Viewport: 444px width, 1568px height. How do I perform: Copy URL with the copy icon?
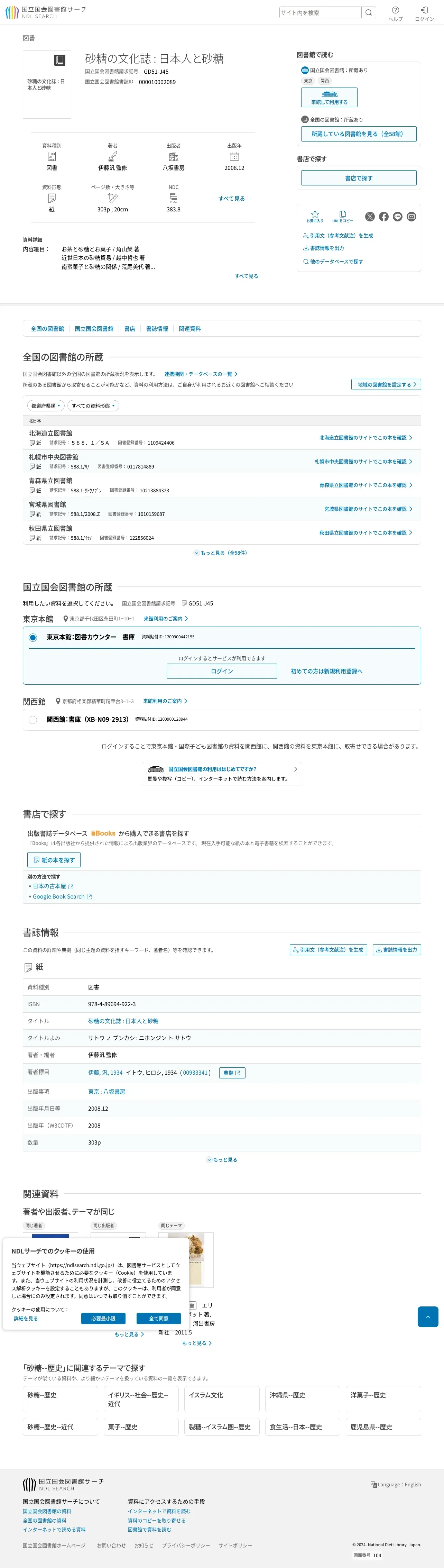click(342, 216)
